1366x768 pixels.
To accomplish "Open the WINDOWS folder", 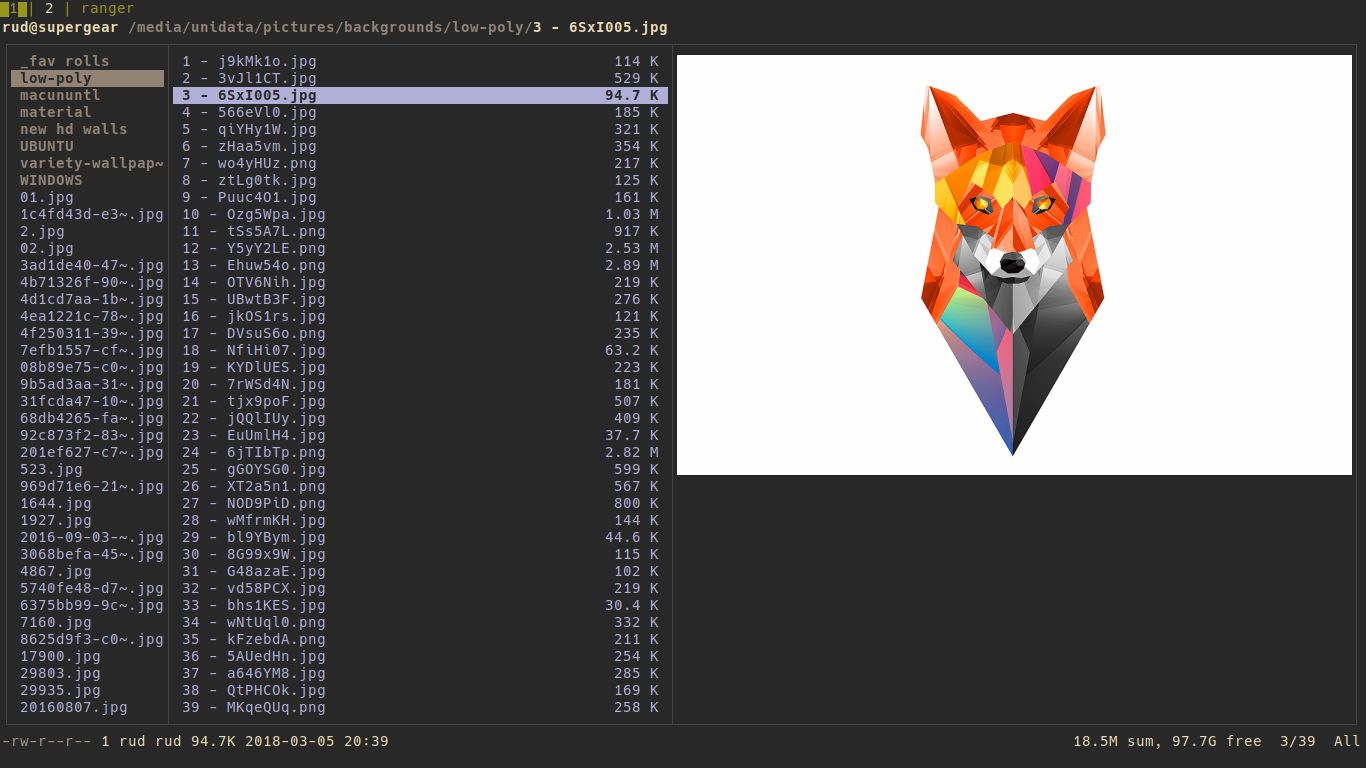I will pyautogui.click(x=50, y=180).
